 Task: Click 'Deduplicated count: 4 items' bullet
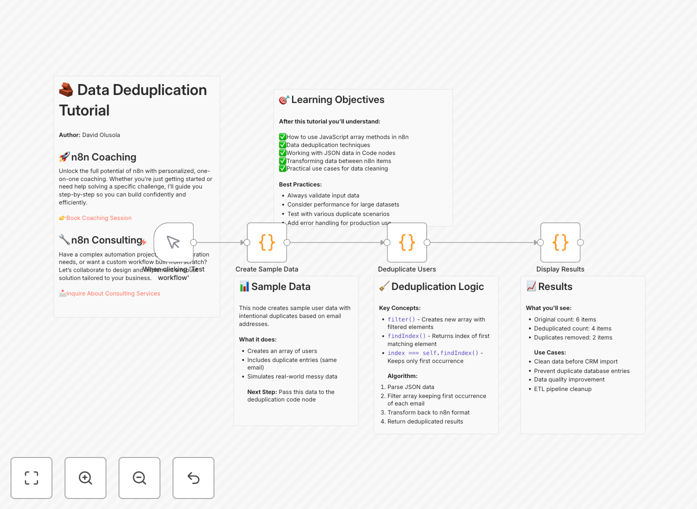pos(573,329)
